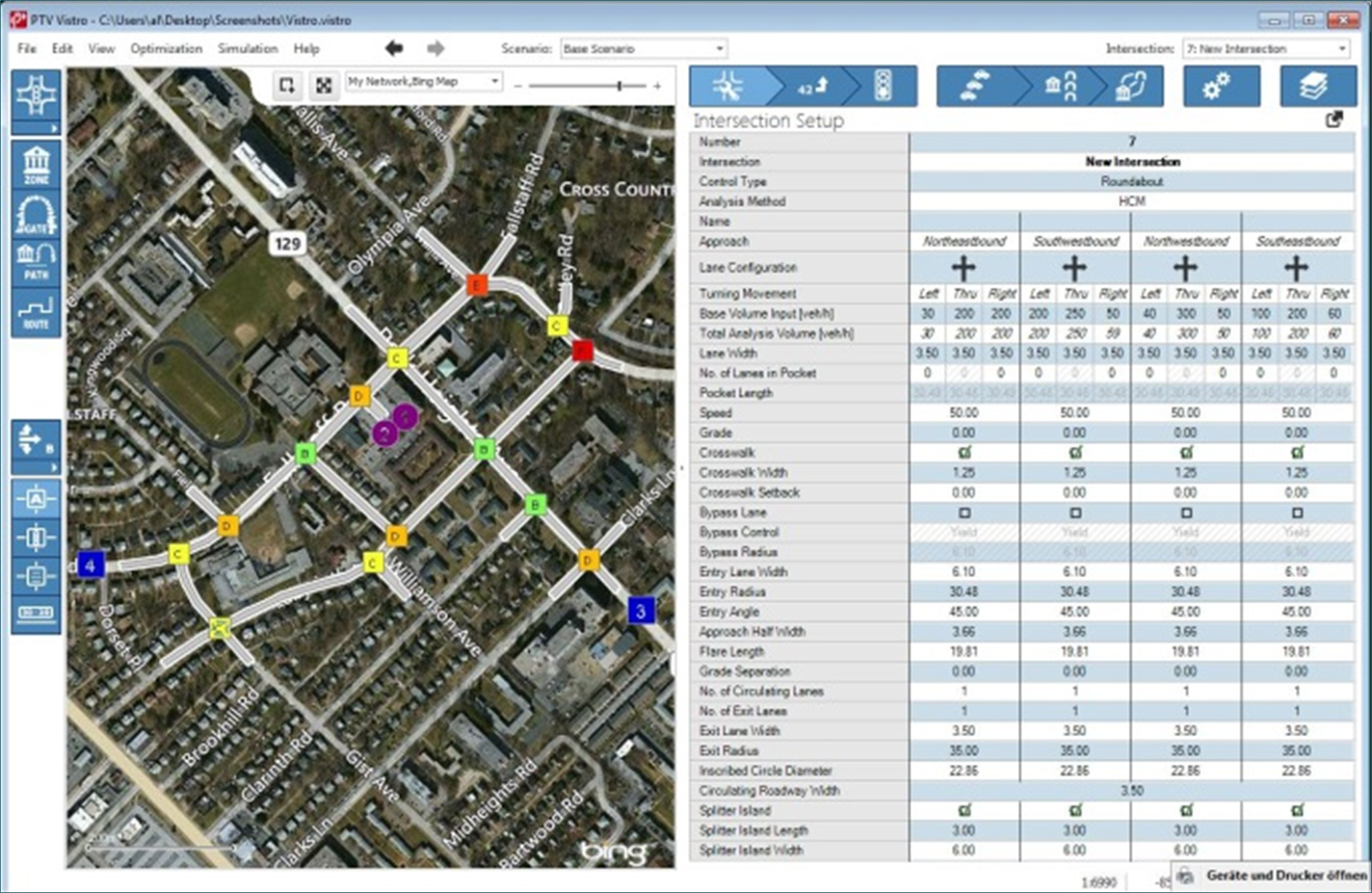Image resolution: width=1372 pixels, height=893 pixels.
Task: Toggle Splitter Island checkbox for Southeastbound
Action: click(x=1297, y=810)
